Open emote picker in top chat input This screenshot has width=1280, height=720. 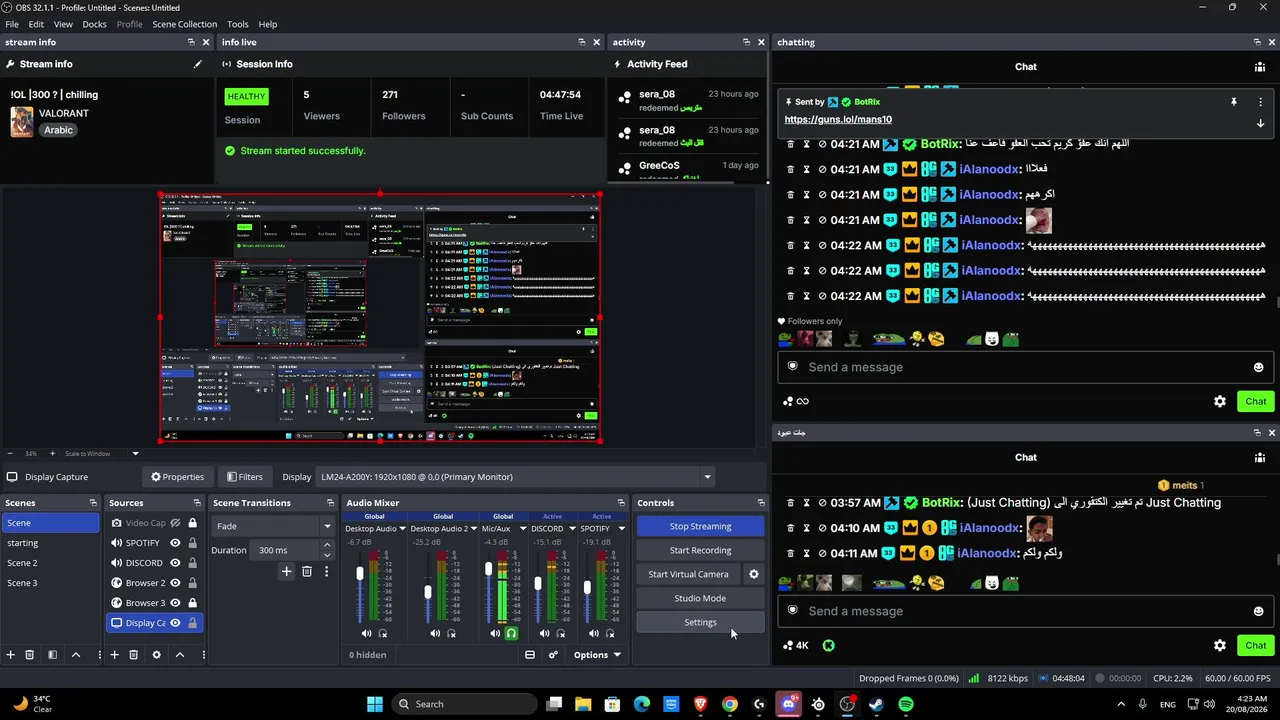tap(1258, 367)
